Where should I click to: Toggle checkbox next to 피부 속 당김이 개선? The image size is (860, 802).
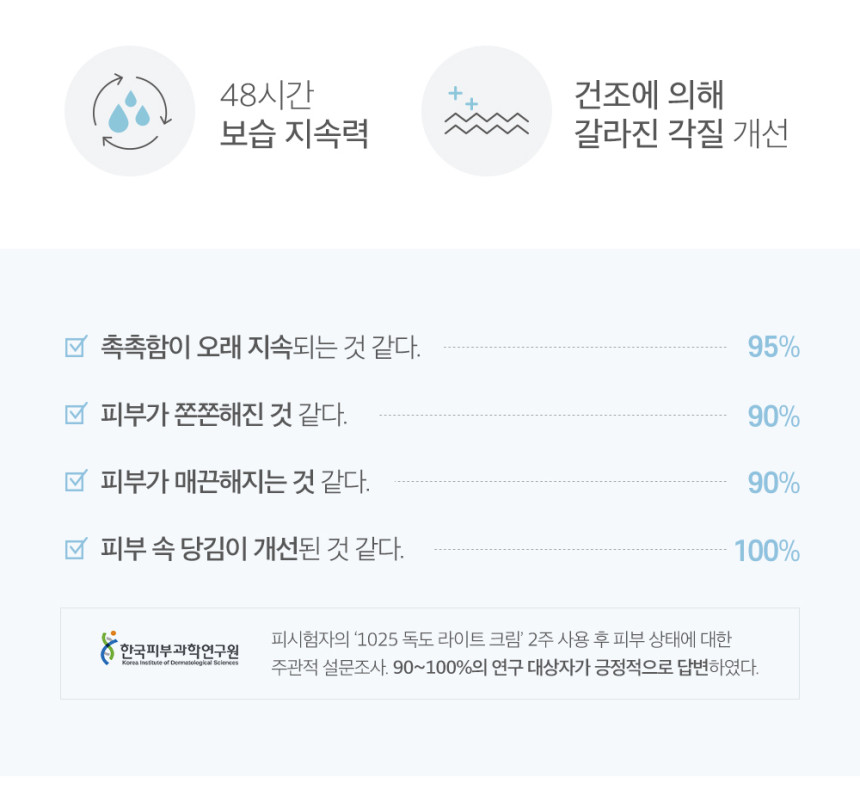[76, 549]
